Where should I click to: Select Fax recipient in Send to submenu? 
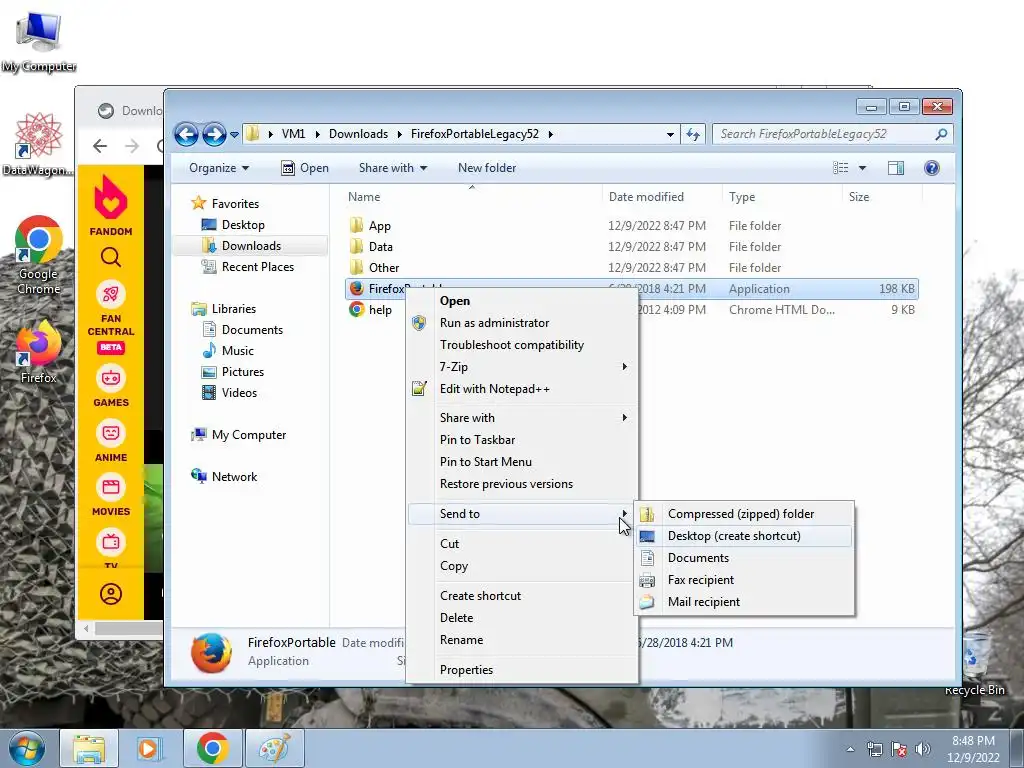pyautogui.click(x=744, y=580)
